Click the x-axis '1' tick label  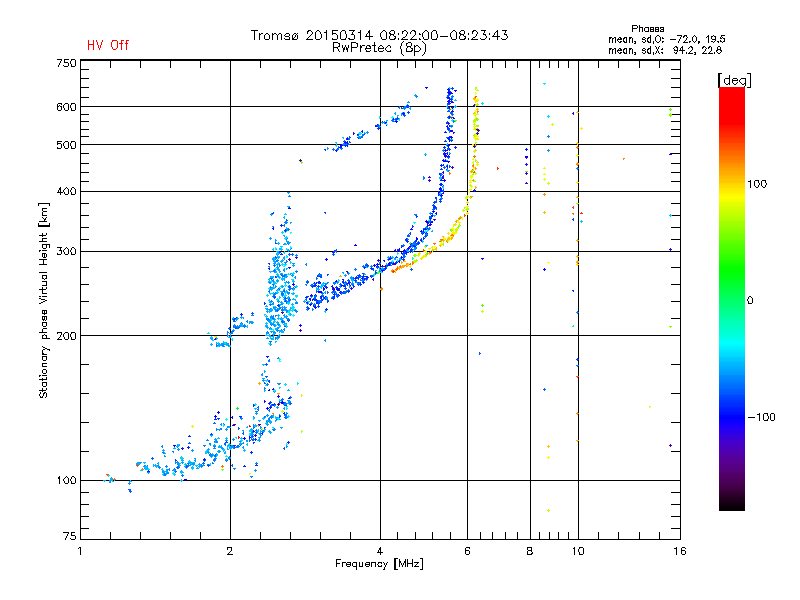(x=80, y=551)
